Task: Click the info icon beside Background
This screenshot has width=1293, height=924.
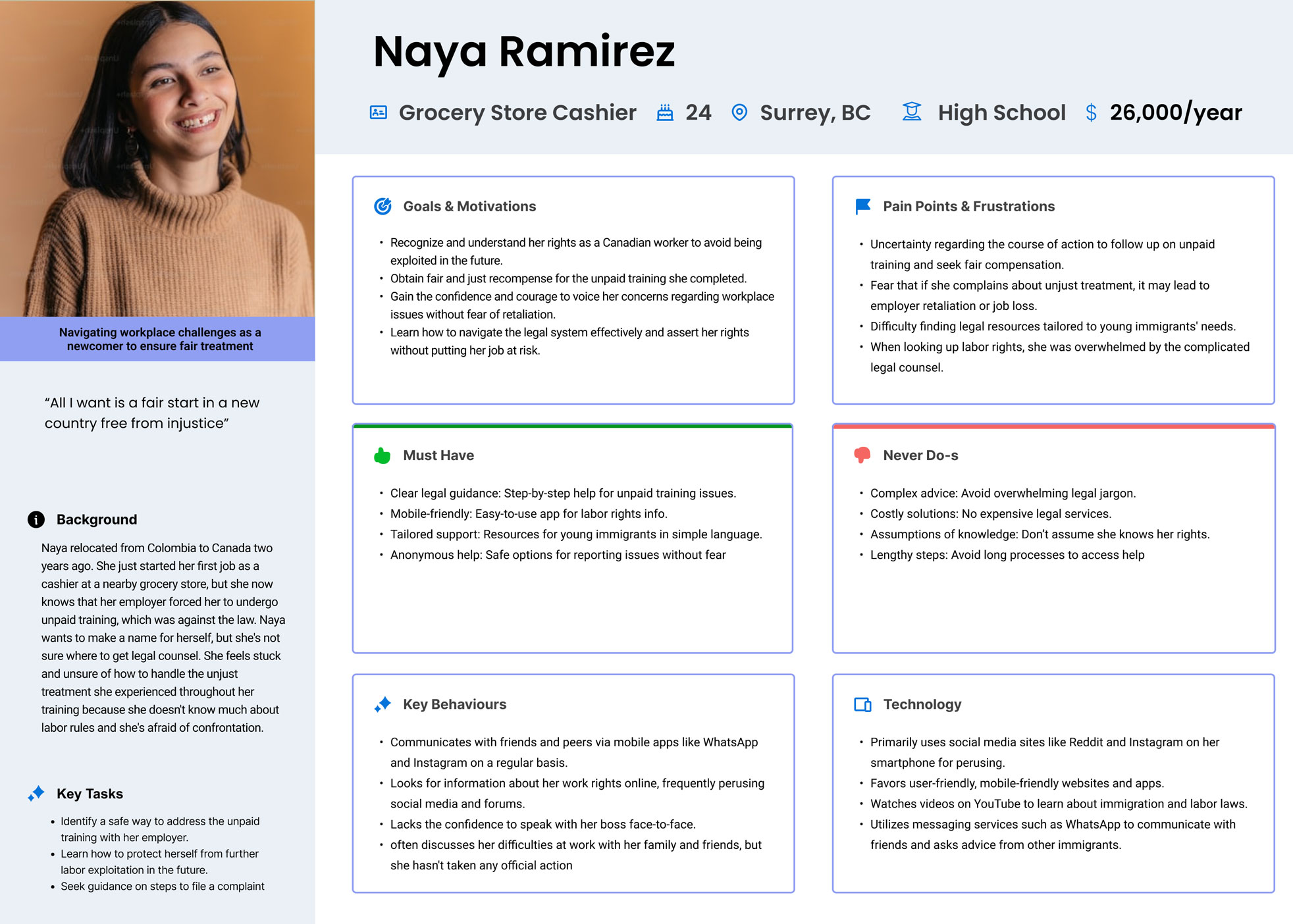Action: click(x=36, y=520)
